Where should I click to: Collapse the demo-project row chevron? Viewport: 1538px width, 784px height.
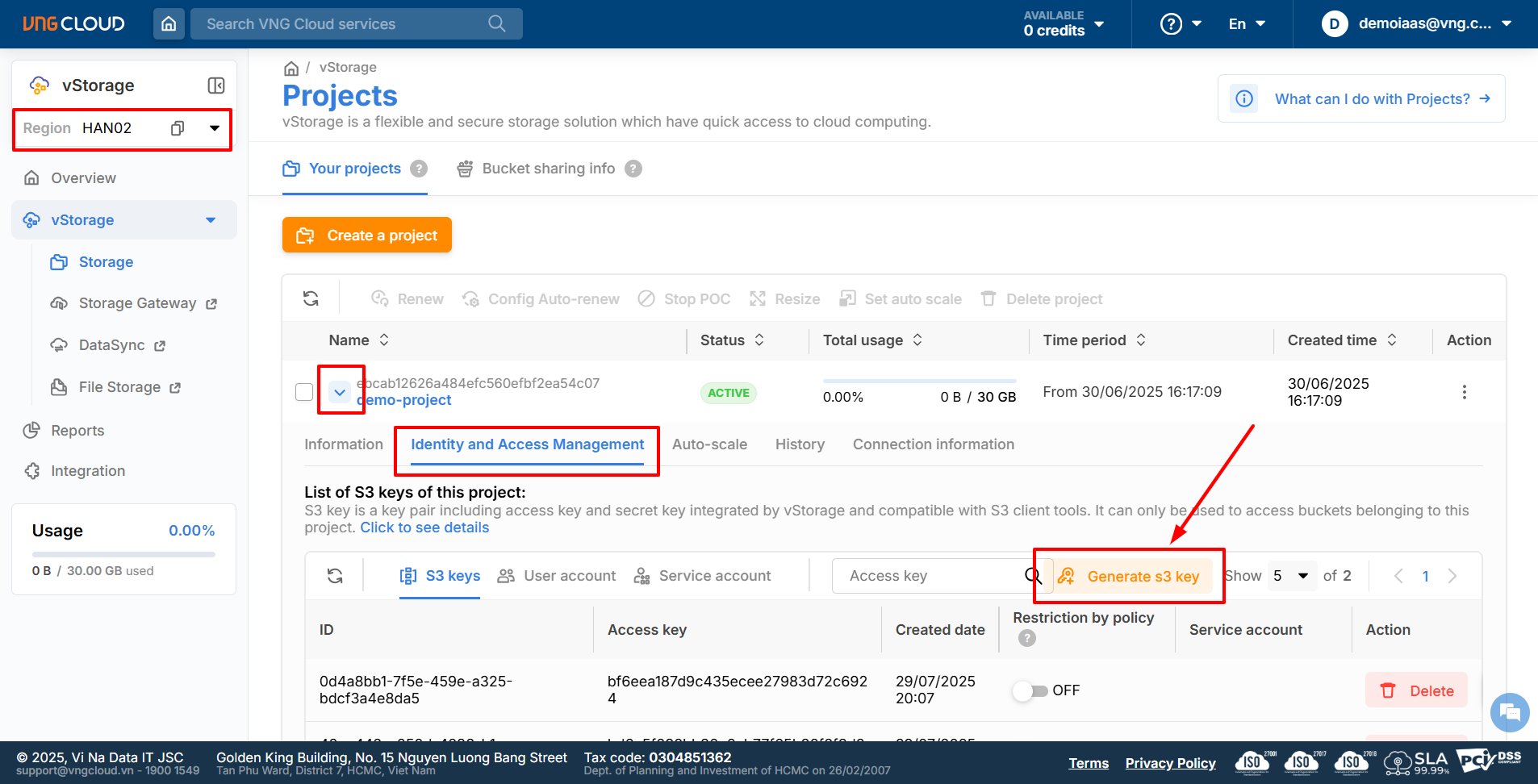340,392
